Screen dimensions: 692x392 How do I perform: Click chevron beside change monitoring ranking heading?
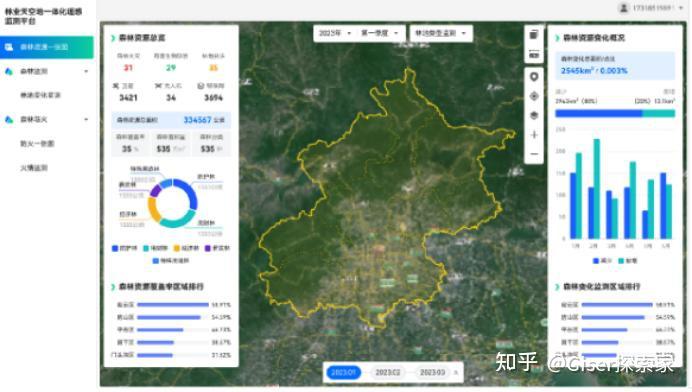pos(557,287)
